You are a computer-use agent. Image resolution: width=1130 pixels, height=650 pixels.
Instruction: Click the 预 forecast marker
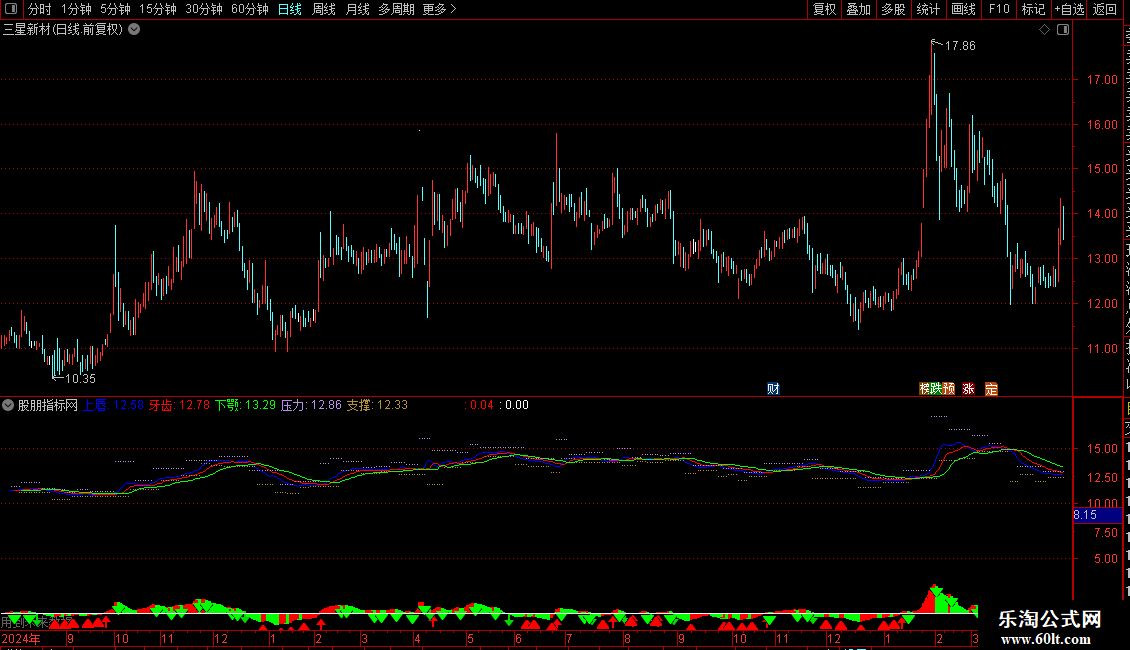tap(948, 389)
